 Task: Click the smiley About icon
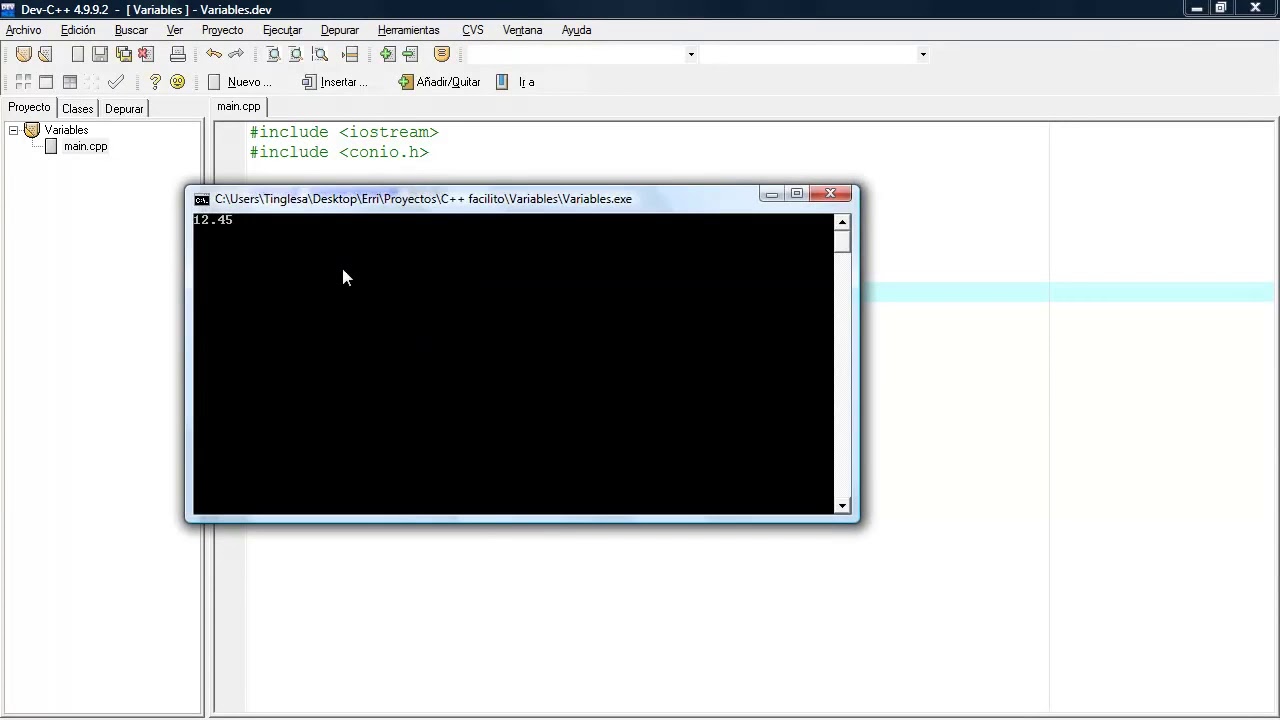pos(178,82)
